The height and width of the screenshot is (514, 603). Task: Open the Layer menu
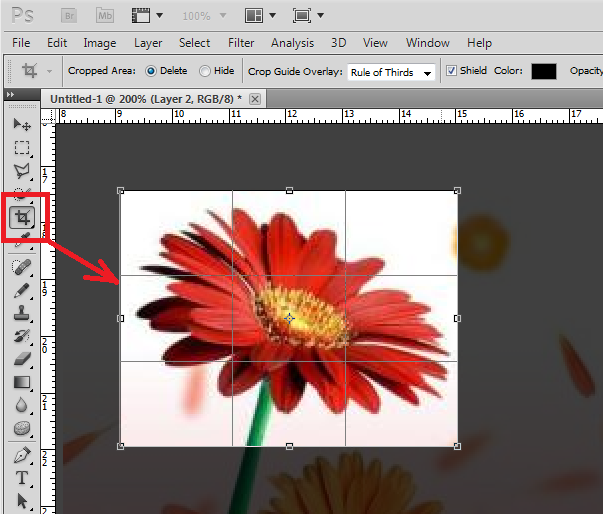(x=148, y=43)
